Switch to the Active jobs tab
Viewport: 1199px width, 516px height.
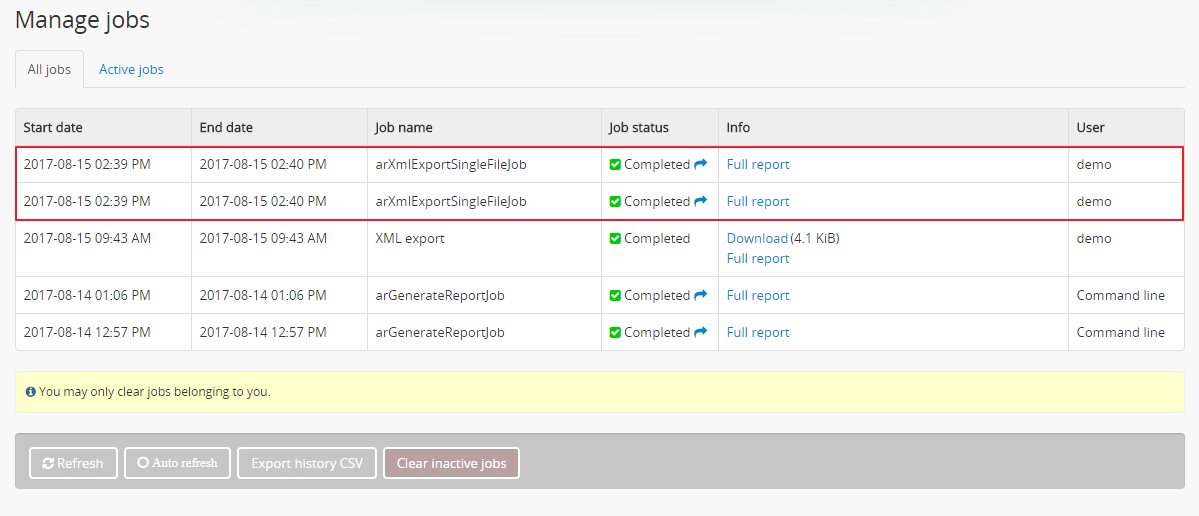click(131, 70)
